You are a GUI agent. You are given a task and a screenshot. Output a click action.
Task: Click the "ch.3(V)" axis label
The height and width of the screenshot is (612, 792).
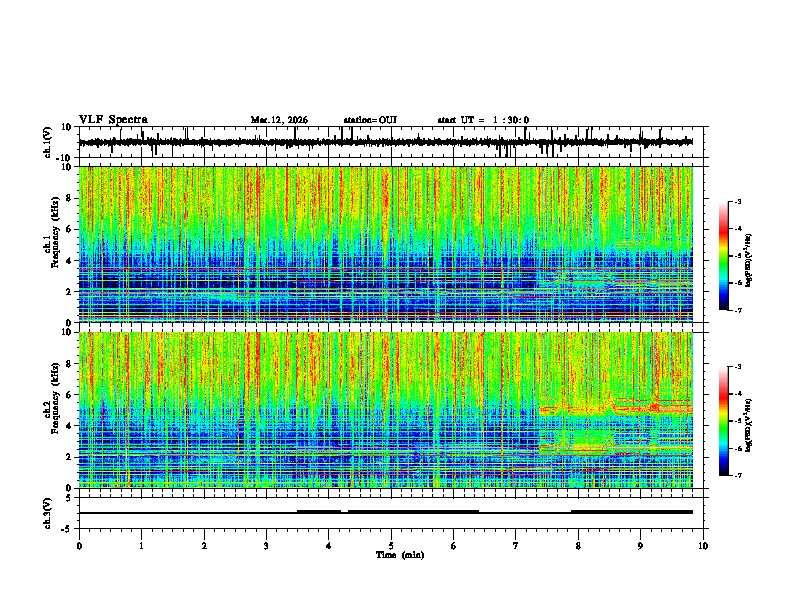(48, 513)
